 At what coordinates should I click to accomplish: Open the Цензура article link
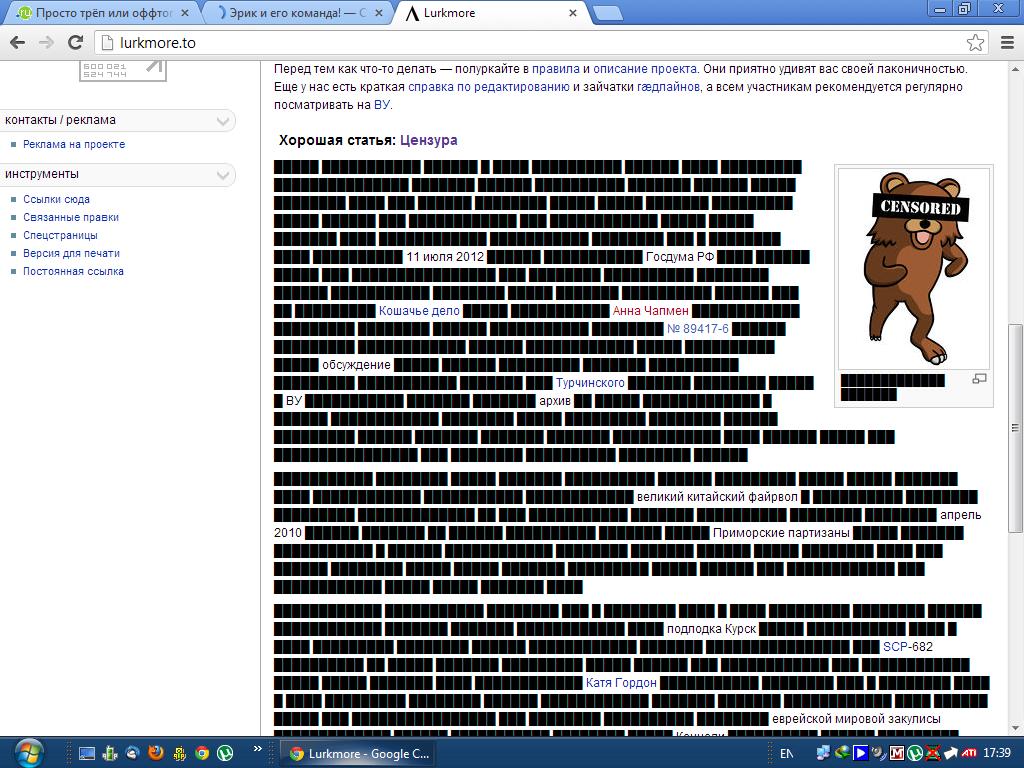pos(428,140)
